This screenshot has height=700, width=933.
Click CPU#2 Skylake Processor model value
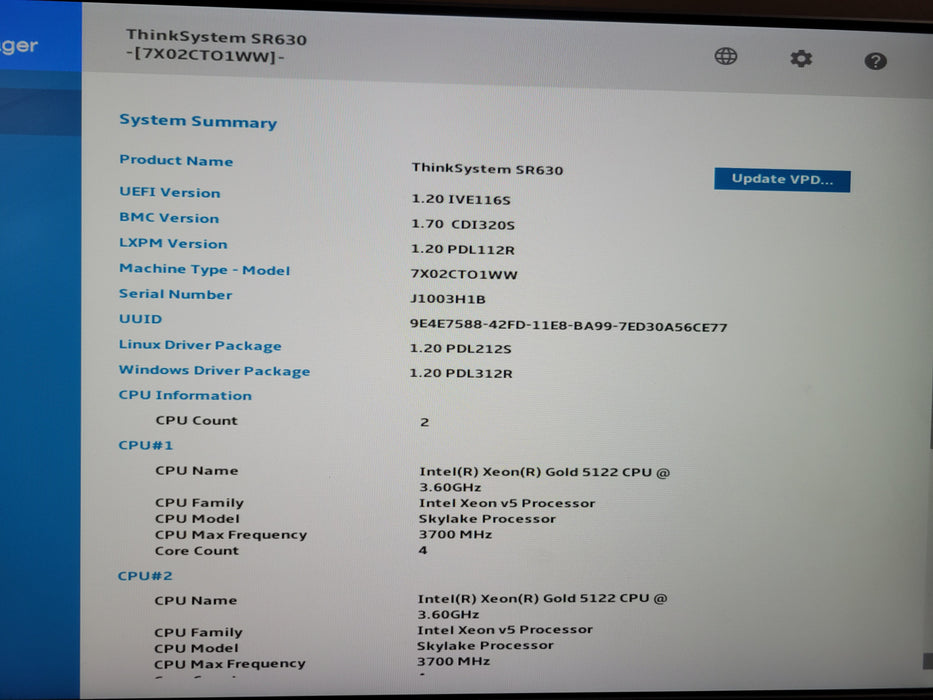coord(485,646)
